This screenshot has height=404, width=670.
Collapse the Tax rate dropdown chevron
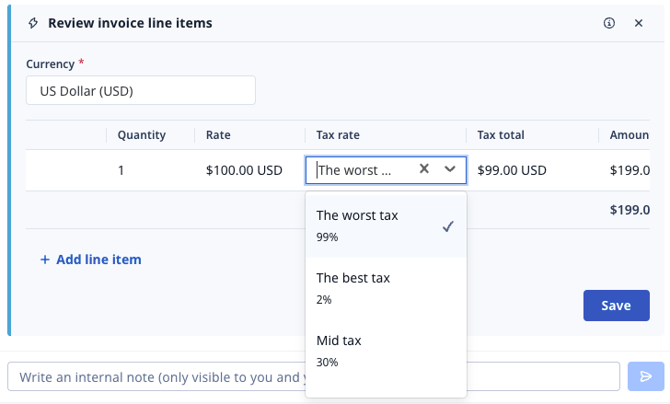[450, 170]
